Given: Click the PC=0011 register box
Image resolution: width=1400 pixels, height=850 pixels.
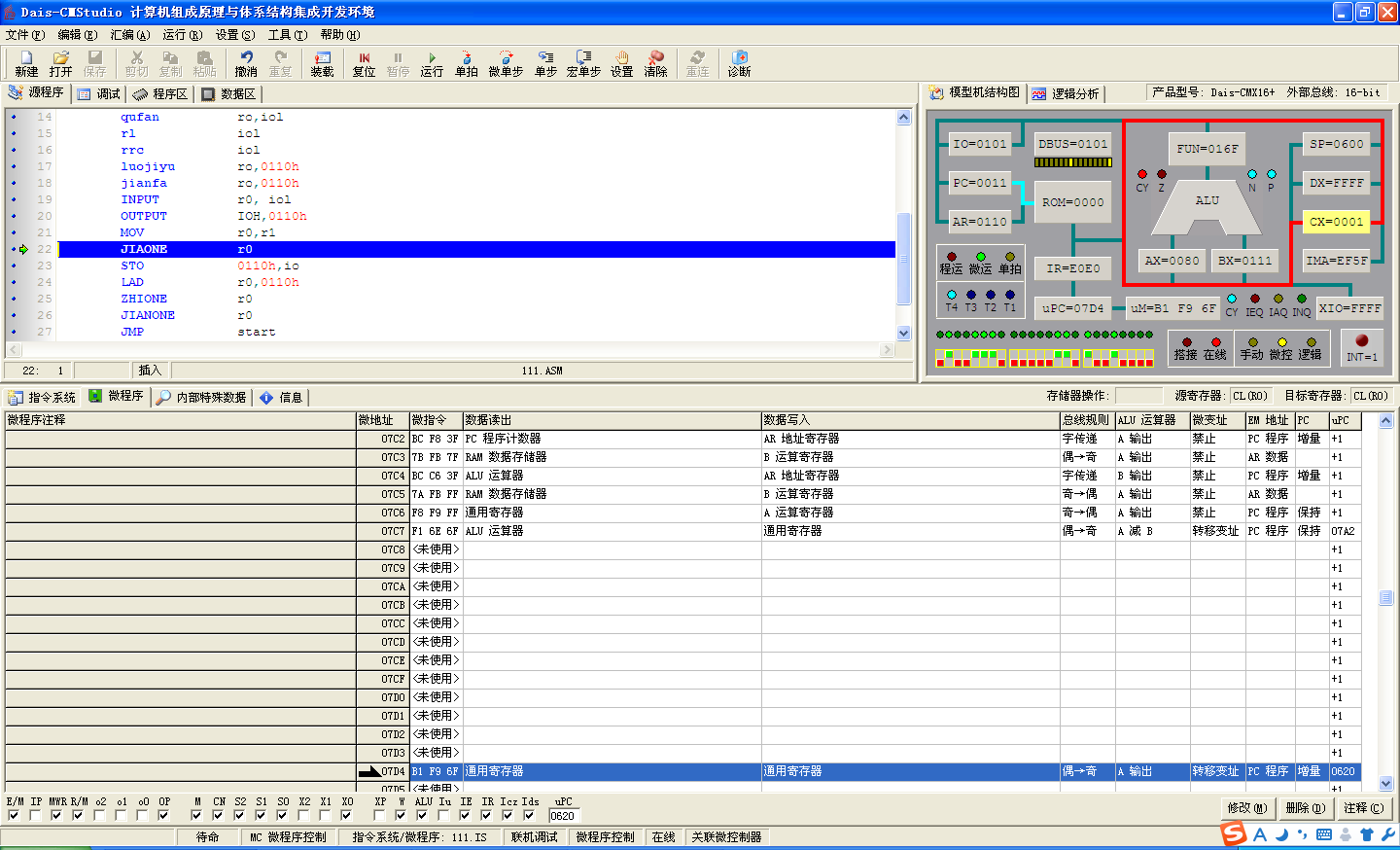Looking at the screenshot, I should (x=979, y=183).
